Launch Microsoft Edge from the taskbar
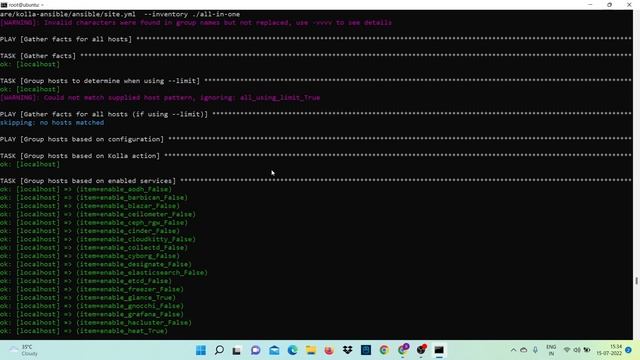The height and width of the screenshot is (360, 640). (292, 350)
